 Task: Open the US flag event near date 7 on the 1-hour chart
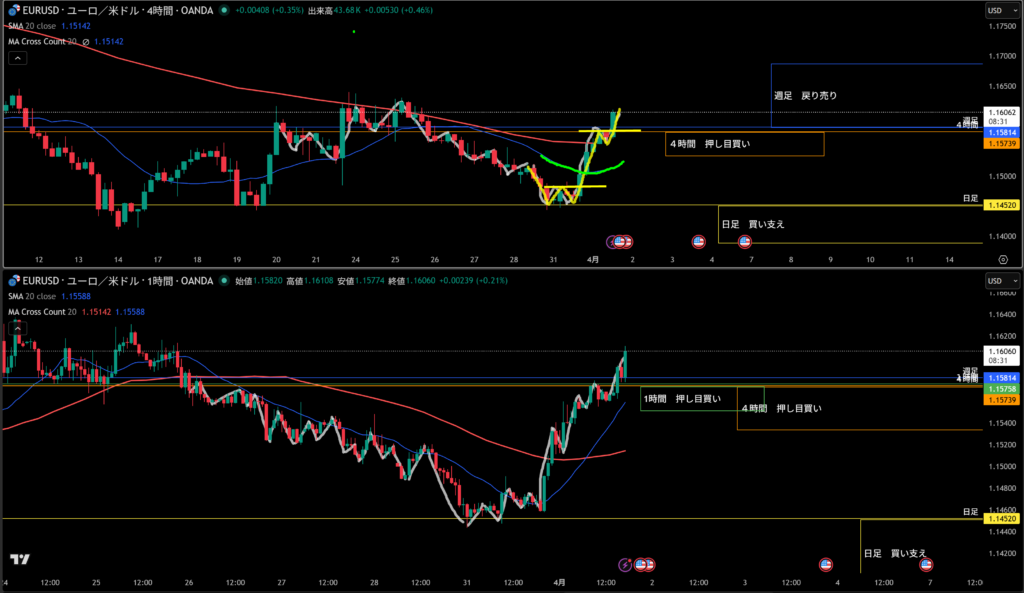[x=926, y=564]
